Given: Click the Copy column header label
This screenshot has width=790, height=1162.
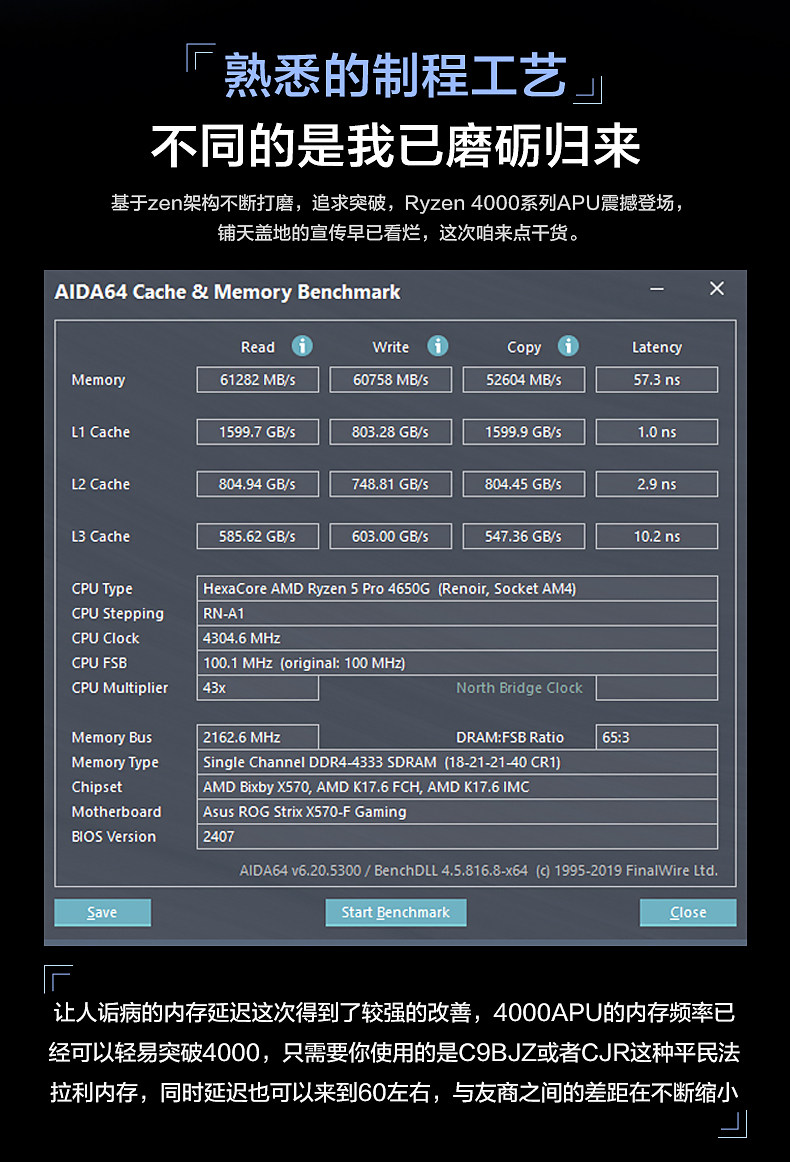Looking at the screenshot, I should coord(524,347).
